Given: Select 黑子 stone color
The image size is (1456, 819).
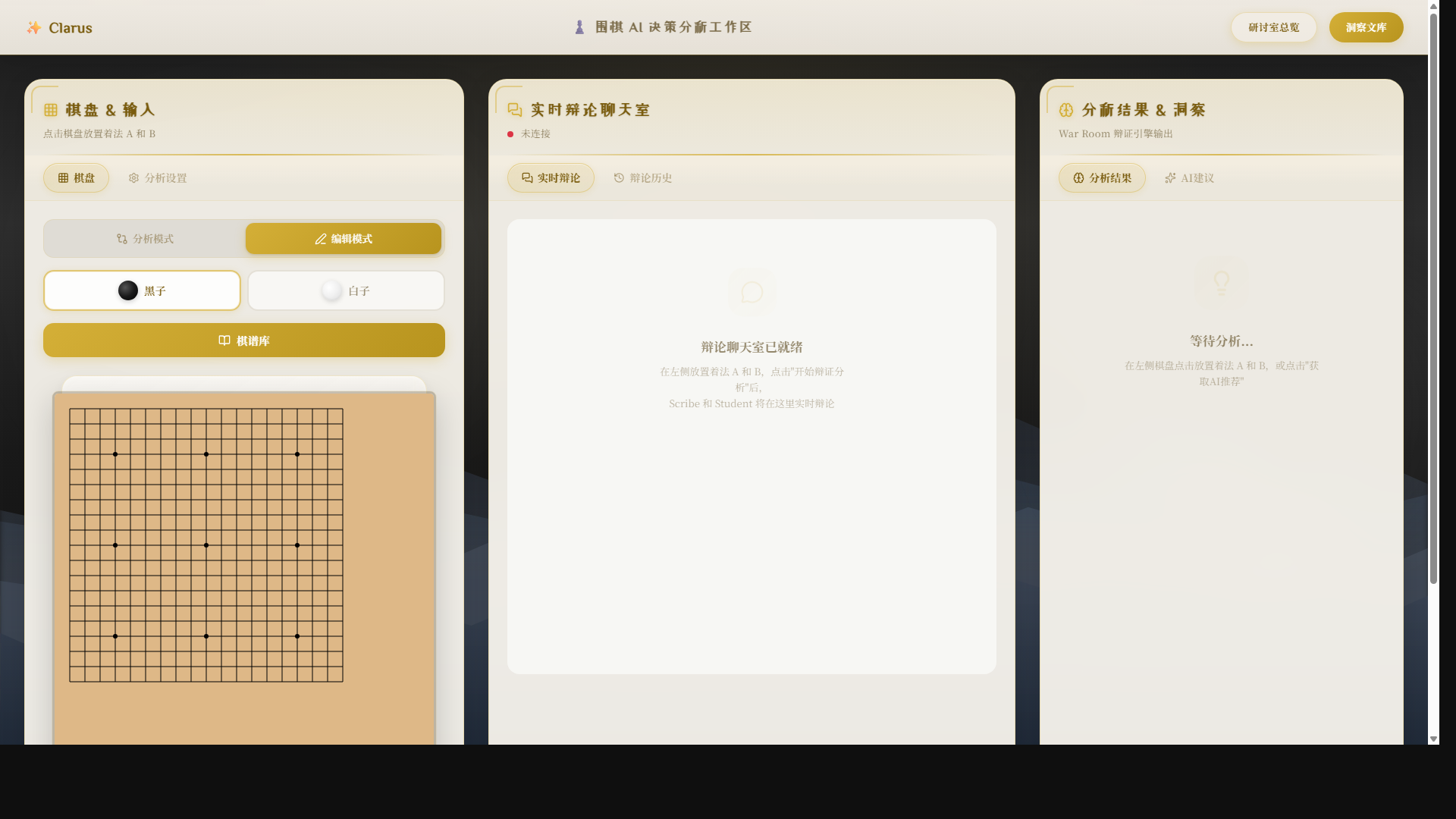Looking at the screenshot, I should coord(142,290).
